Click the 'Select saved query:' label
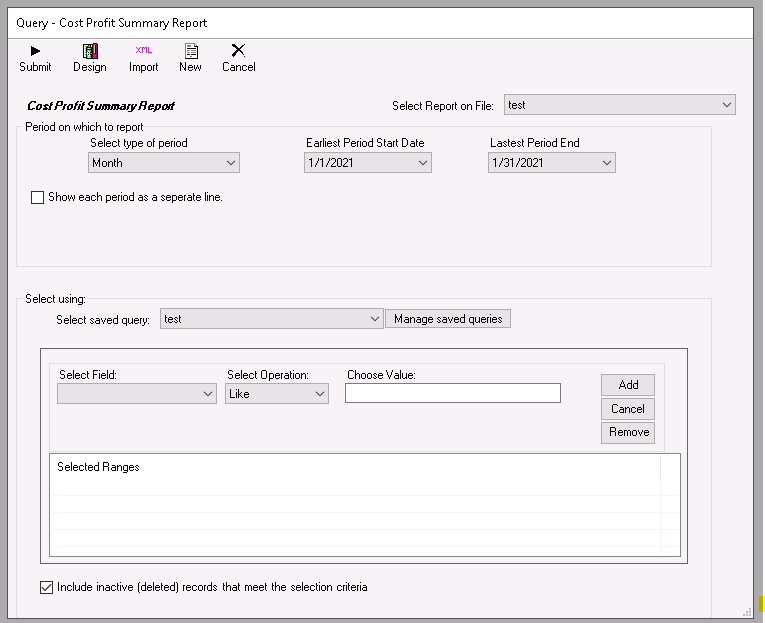 click(102, 320)
